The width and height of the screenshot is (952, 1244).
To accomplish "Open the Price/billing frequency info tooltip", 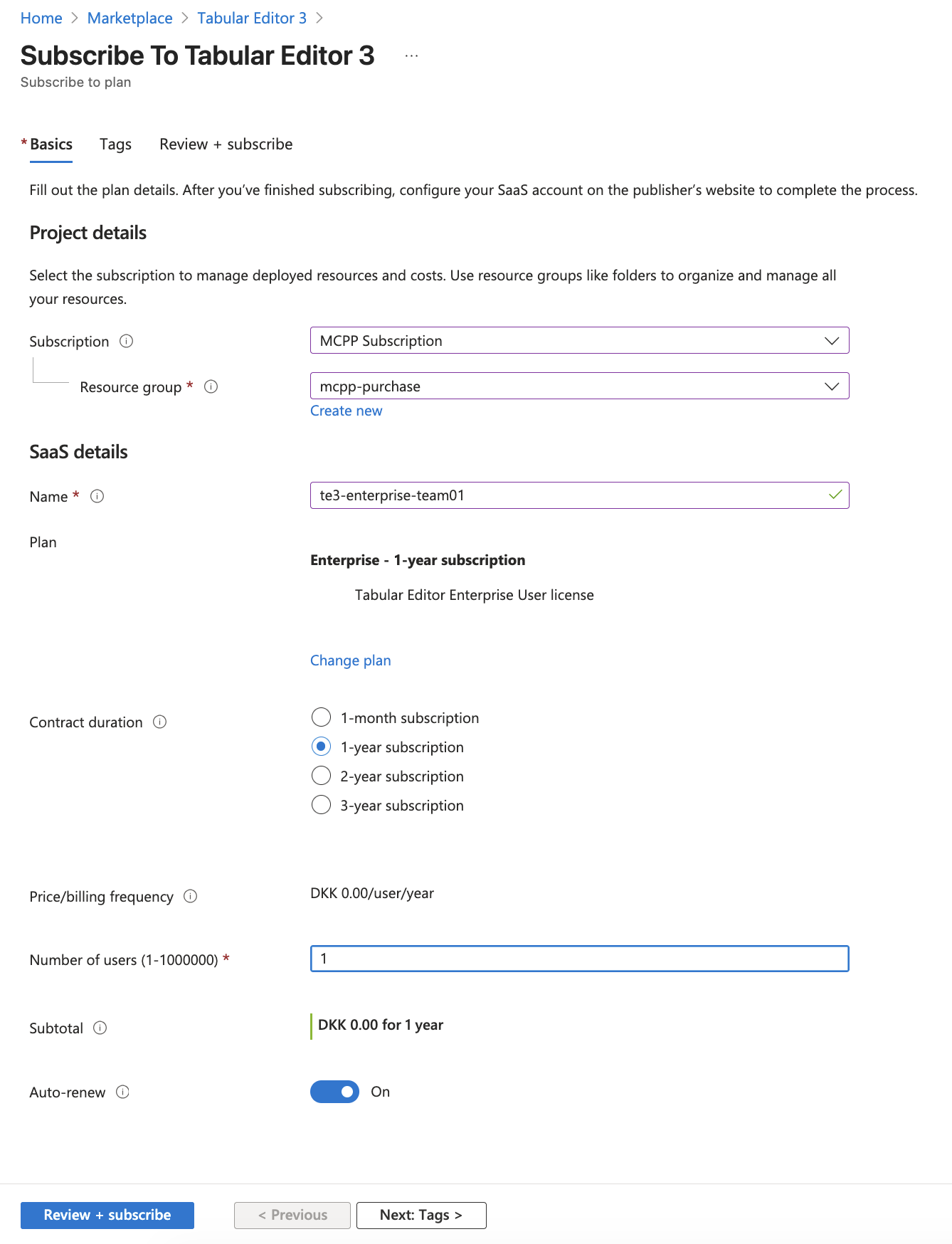I will [x=191, y=897].
